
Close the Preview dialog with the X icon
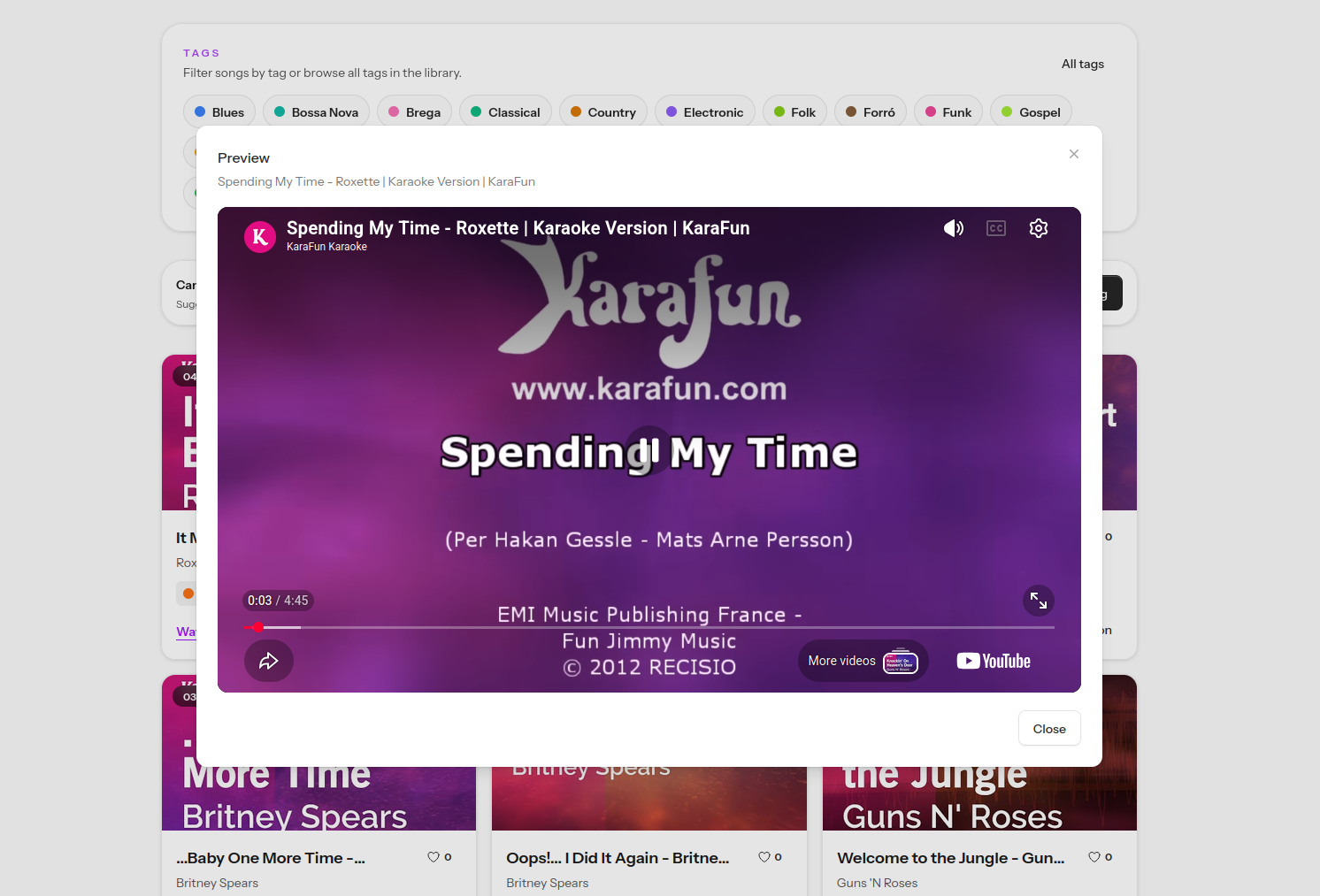[1074, 154]
